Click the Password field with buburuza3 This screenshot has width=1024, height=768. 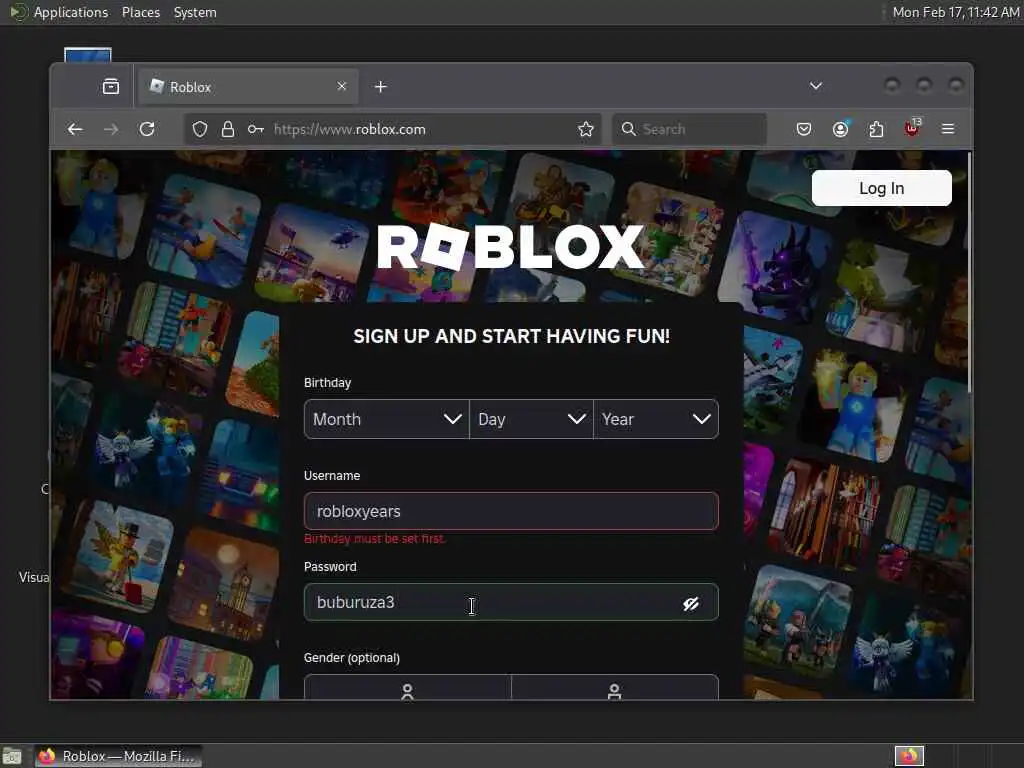pyautogui.click(x=511, y=602)
